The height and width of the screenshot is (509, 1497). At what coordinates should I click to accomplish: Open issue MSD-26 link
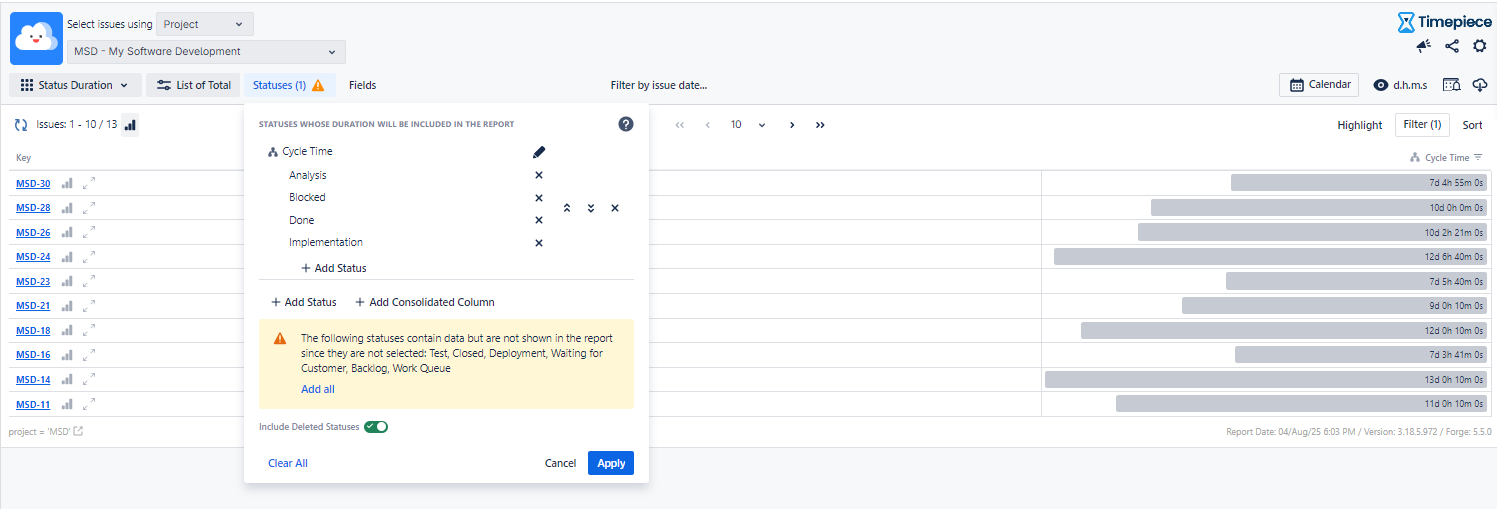click(x=33, y=232)
